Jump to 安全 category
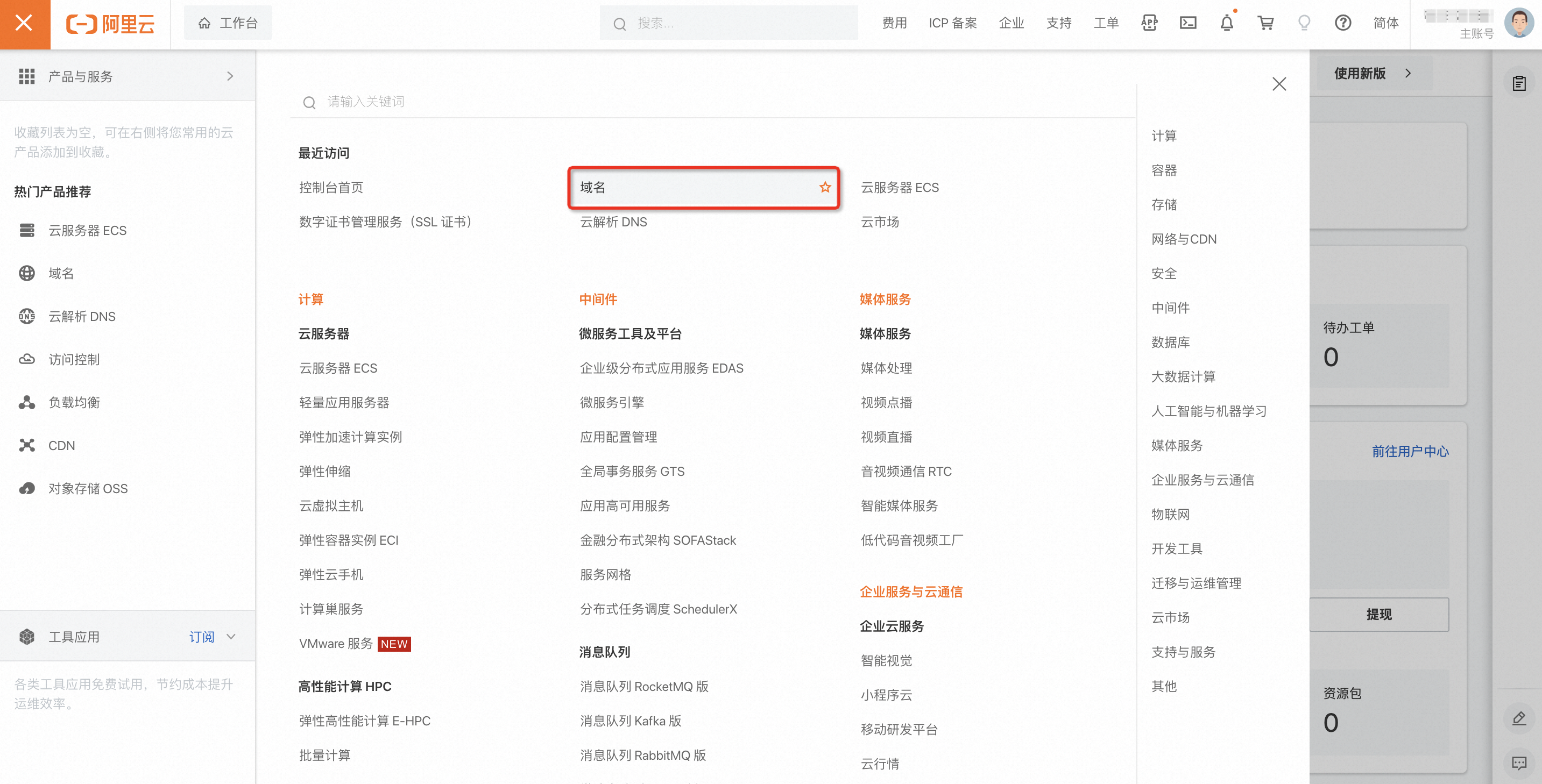The width and height of the screenshot is (1542, 784). (1164, 274)
